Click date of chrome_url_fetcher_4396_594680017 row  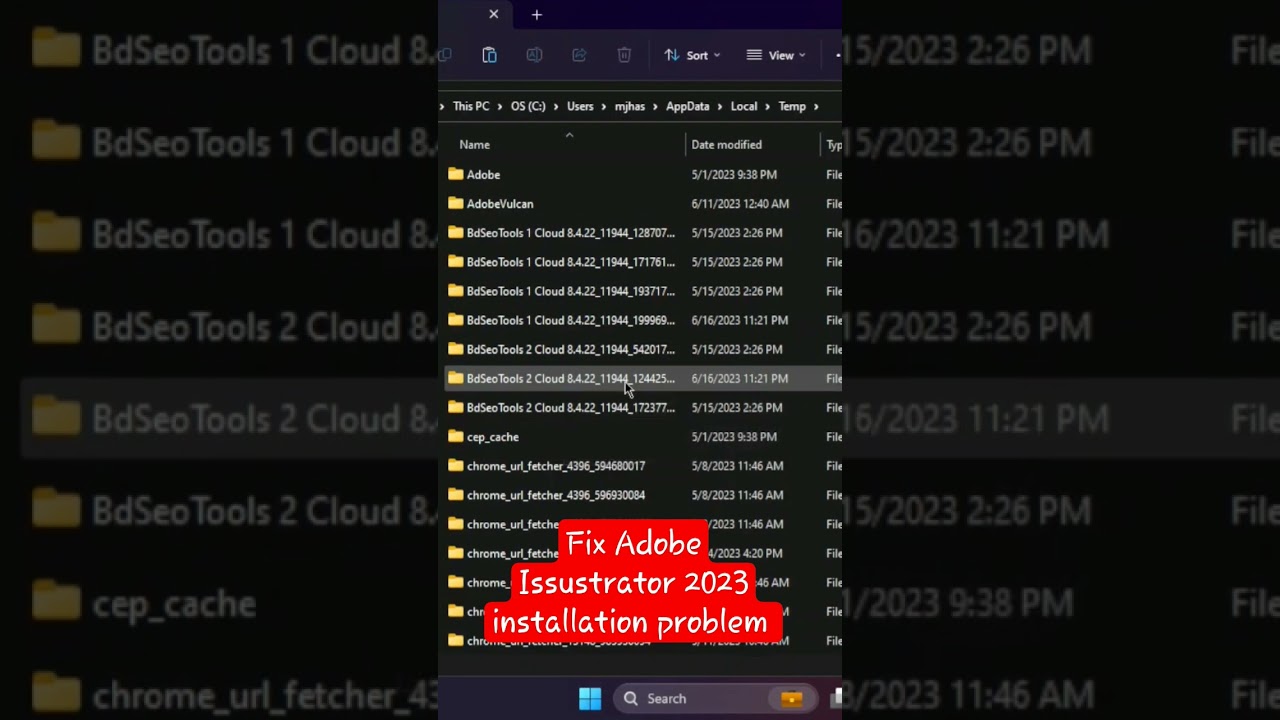pos(737,465)
